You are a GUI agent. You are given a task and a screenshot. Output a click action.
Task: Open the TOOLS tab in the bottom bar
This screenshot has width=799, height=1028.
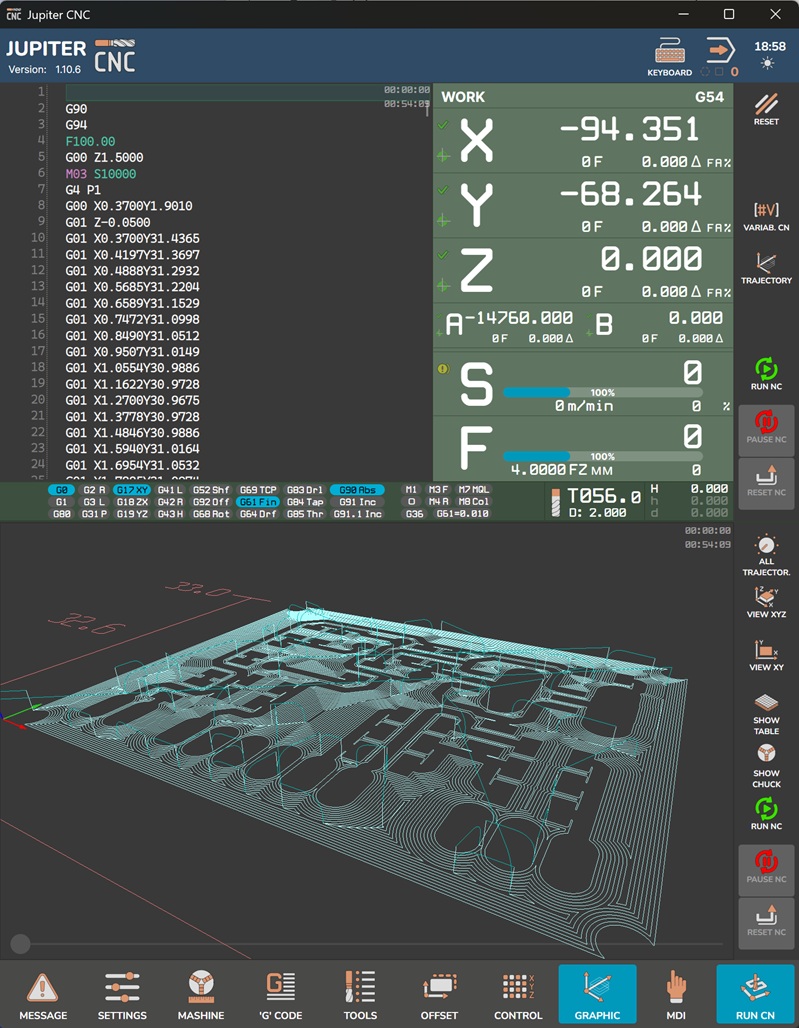(360, 995)
